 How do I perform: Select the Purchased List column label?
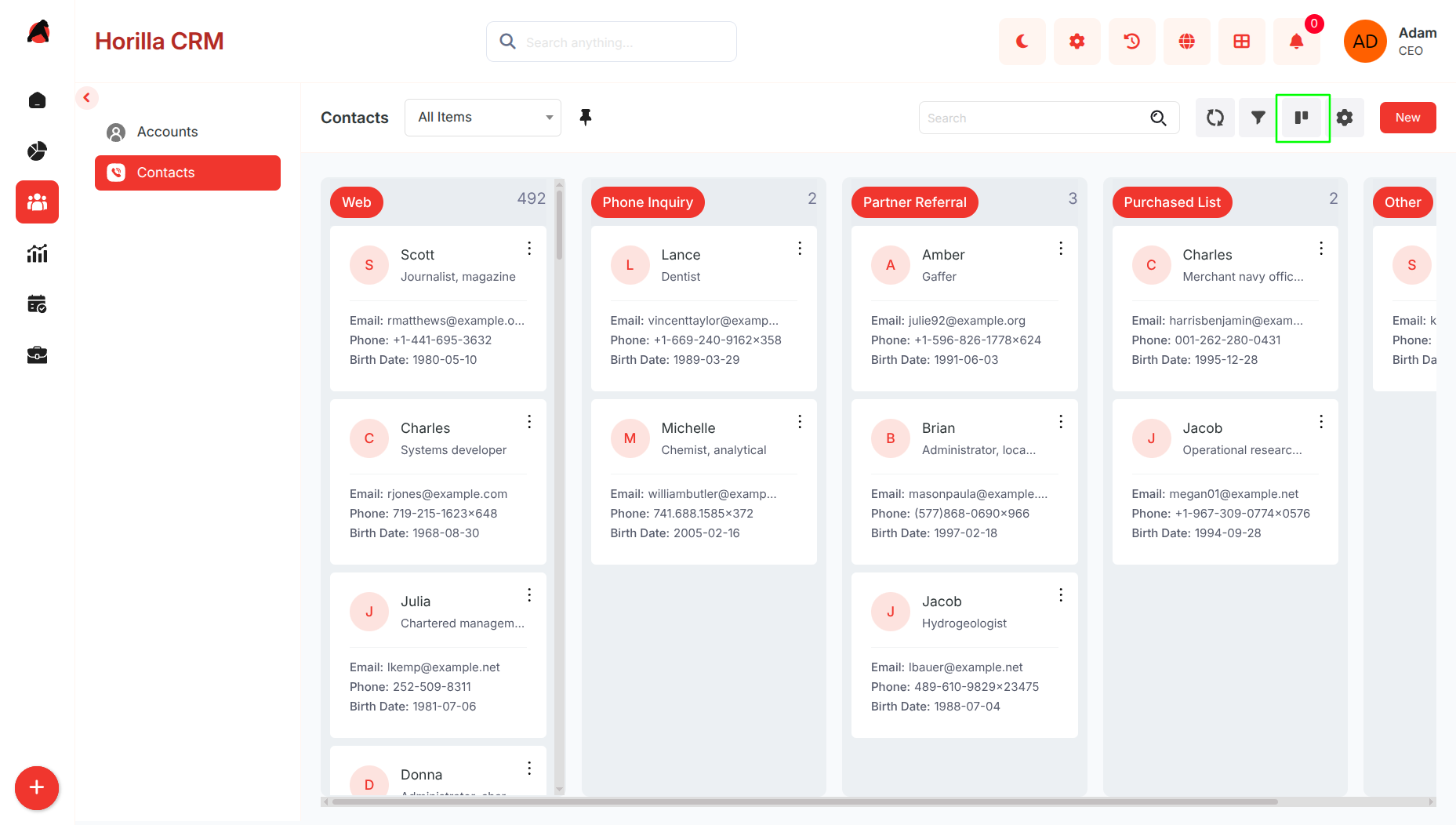coord(1172,202)
